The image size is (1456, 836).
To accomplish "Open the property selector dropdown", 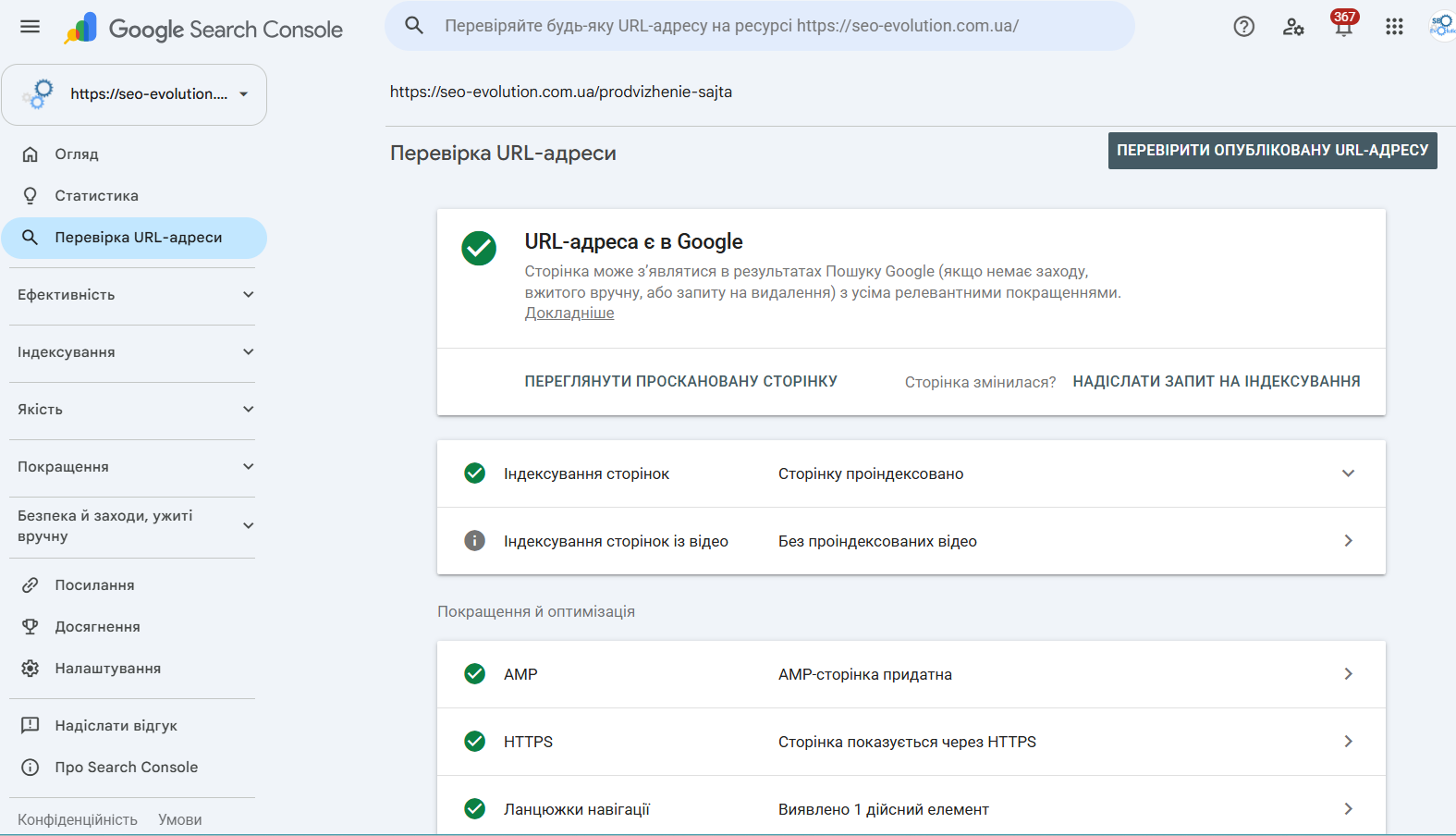I will (x=134, y=94).
